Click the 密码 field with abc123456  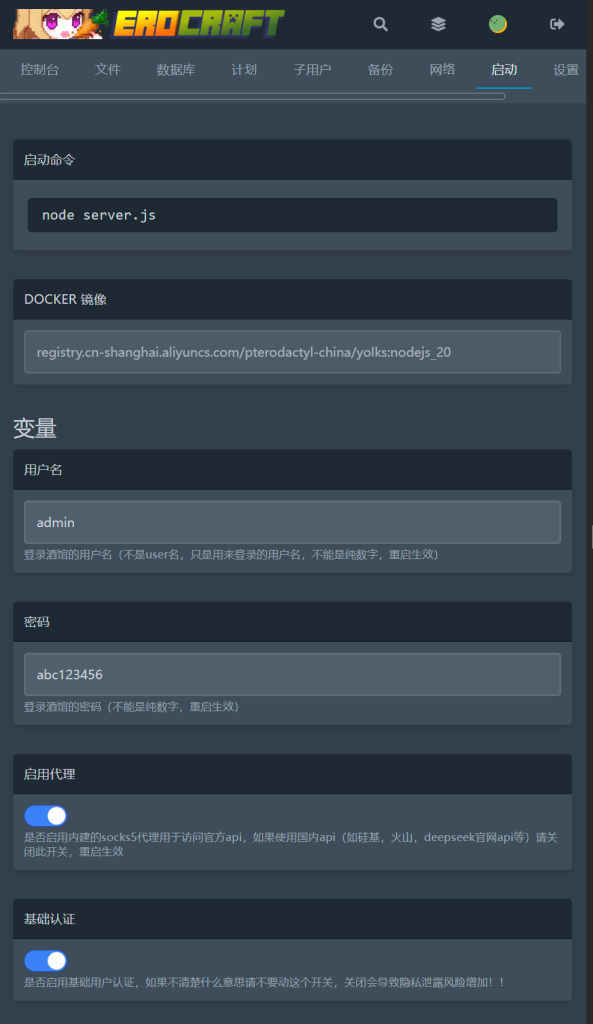tap(293, 675)
